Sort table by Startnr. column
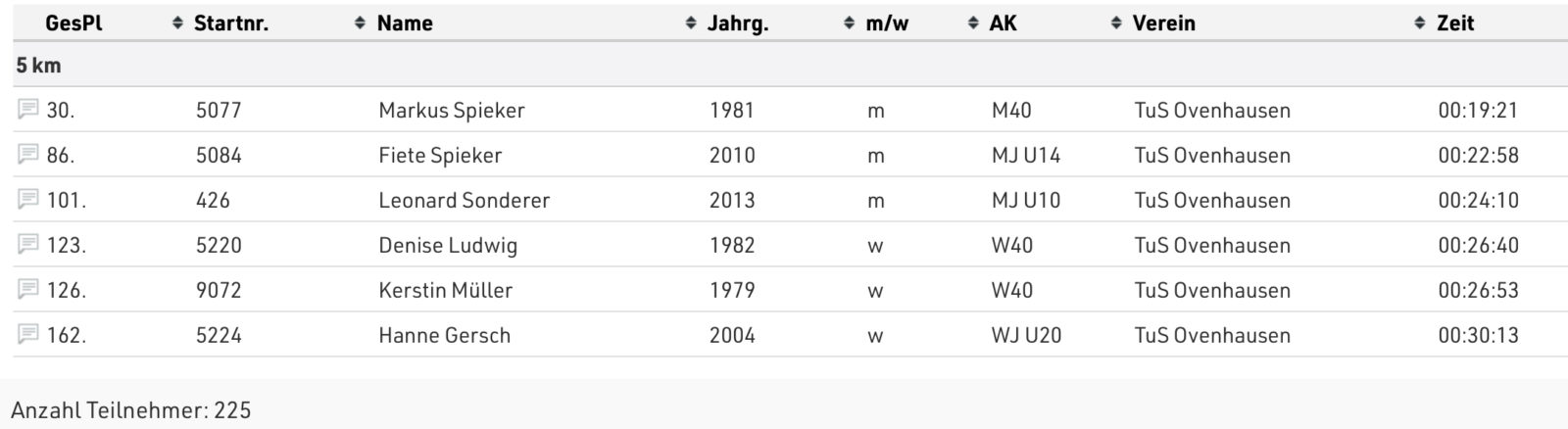This screenshot has height=429, width=1568. pyautogui.click(x=231, y=23)
